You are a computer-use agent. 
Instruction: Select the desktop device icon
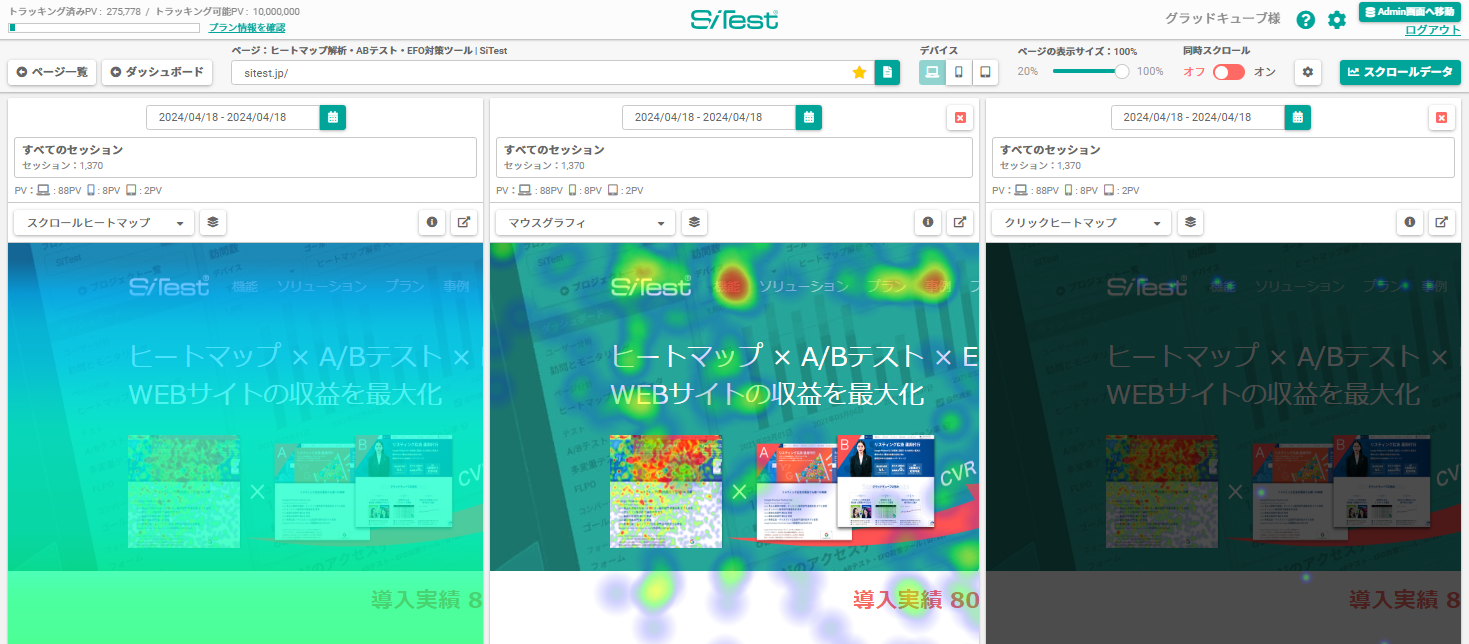tap(932, 72)
